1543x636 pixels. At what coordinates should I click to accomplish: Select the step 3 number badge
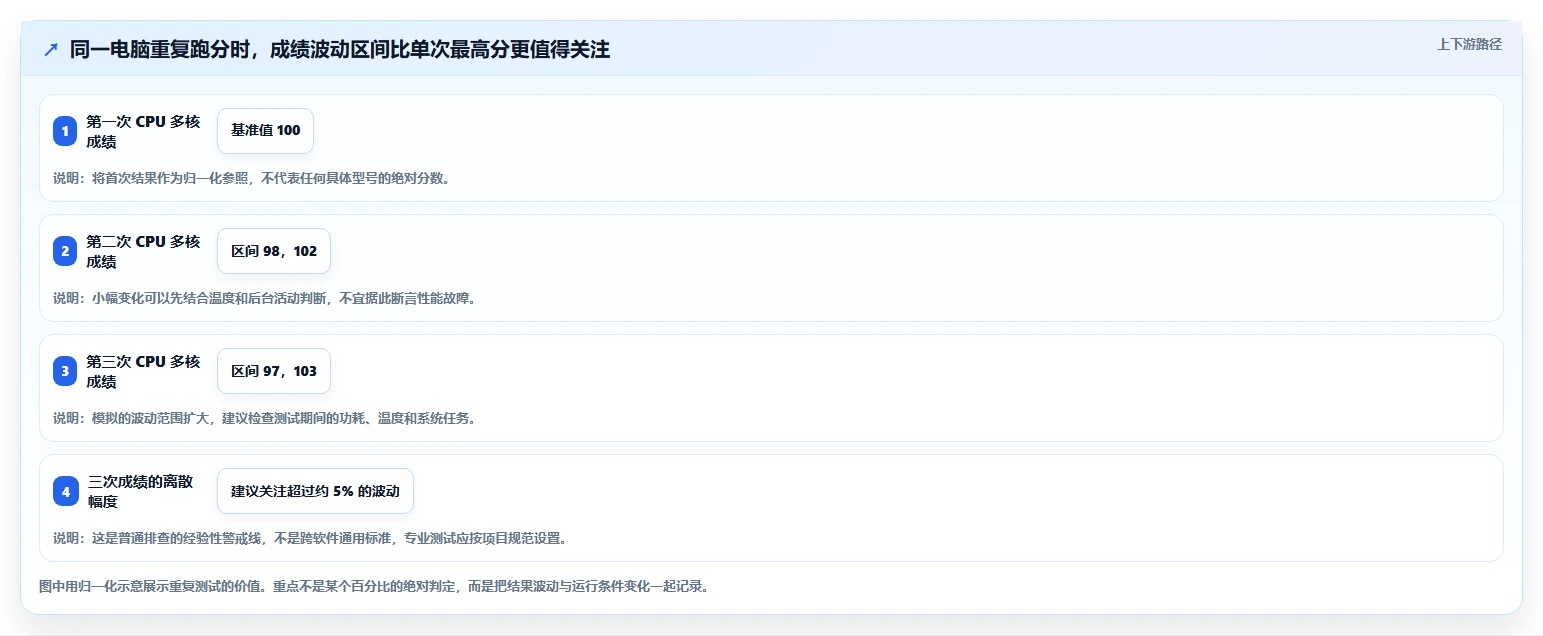point(65,371)
